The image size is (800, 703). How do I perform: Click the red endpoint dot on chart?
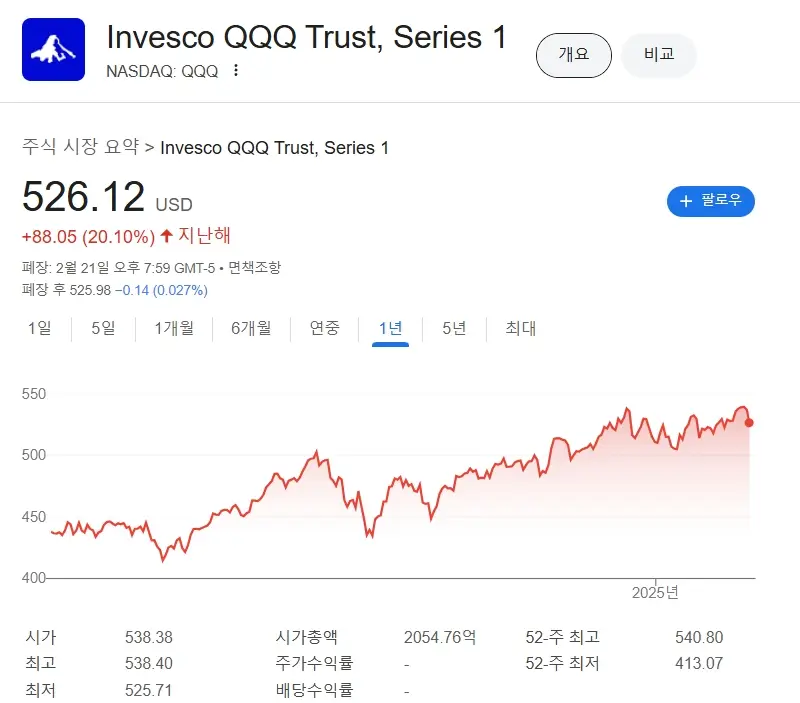[750, 422]
